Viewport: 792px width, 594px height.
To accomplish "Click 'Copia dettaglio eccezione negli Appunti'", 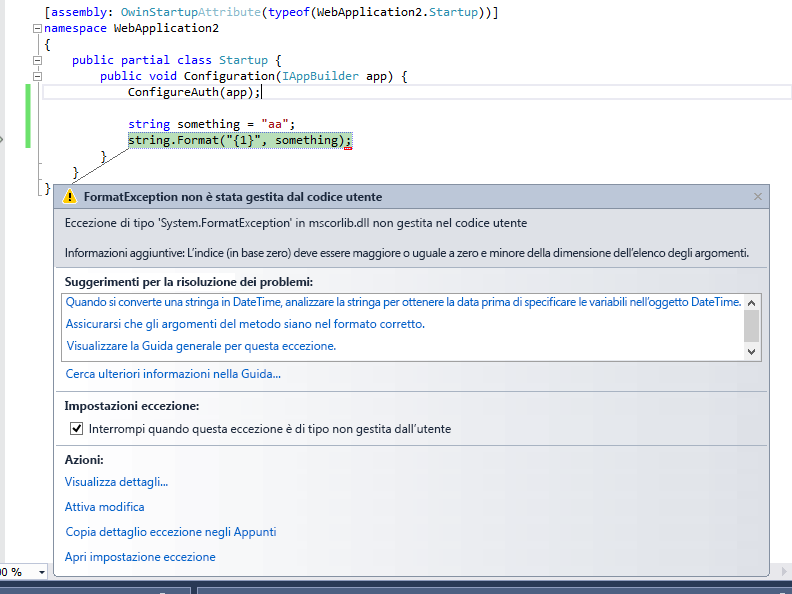I will [x=170, y=532].
